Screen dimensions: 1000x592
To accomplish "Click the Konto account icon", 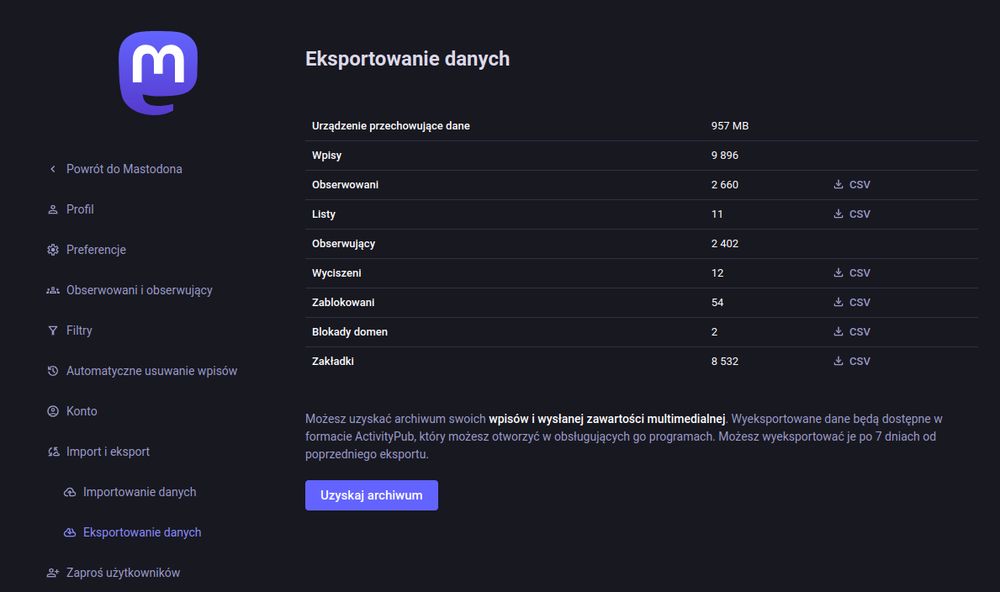I will [51, 411].
